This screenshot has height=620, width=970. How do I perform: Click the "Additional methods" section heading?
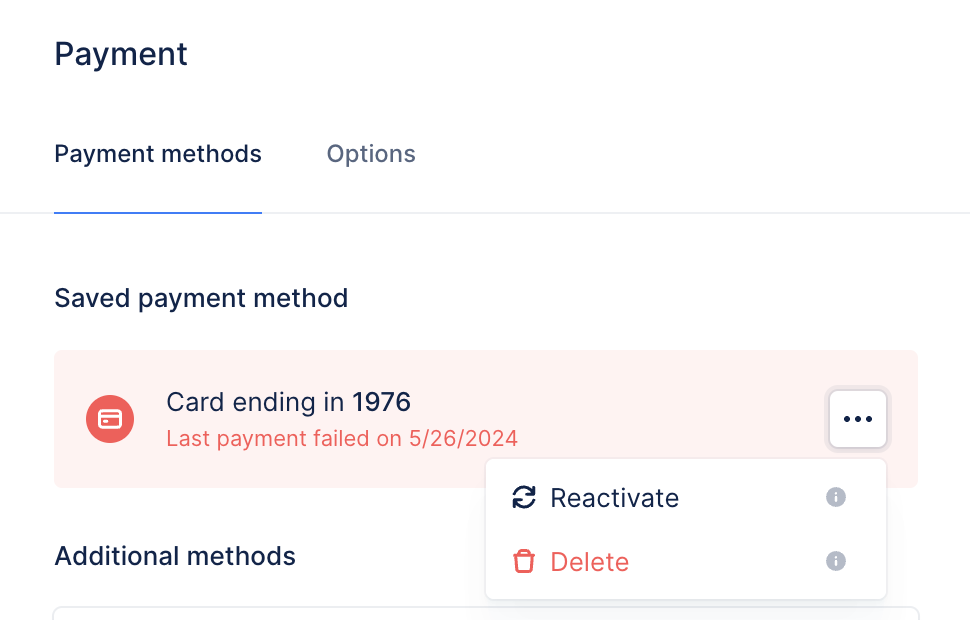[175, 556]
